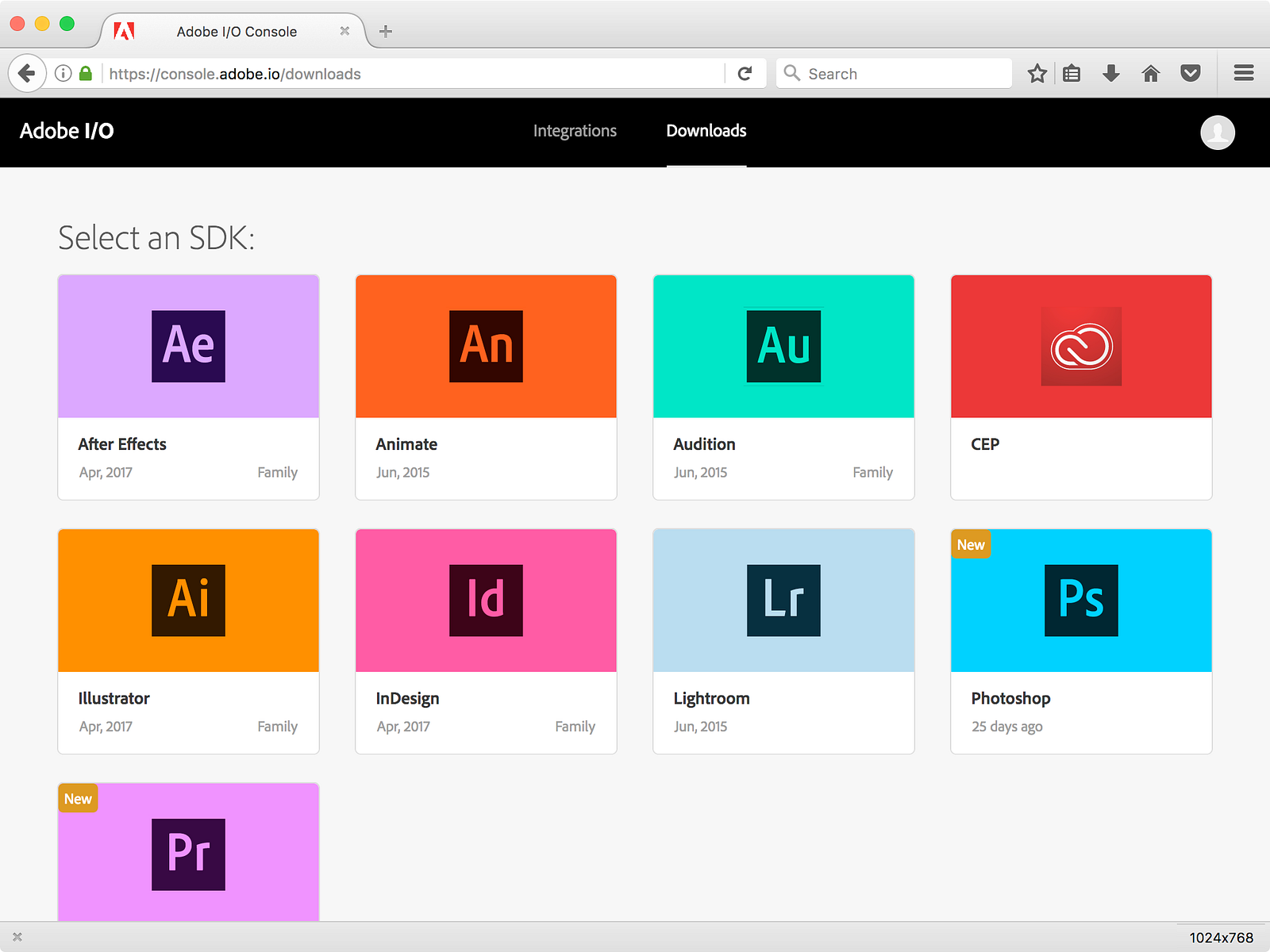Go back to the previous page
The width and height of the screenshot is (1270, 952).
tap(27, 74)
